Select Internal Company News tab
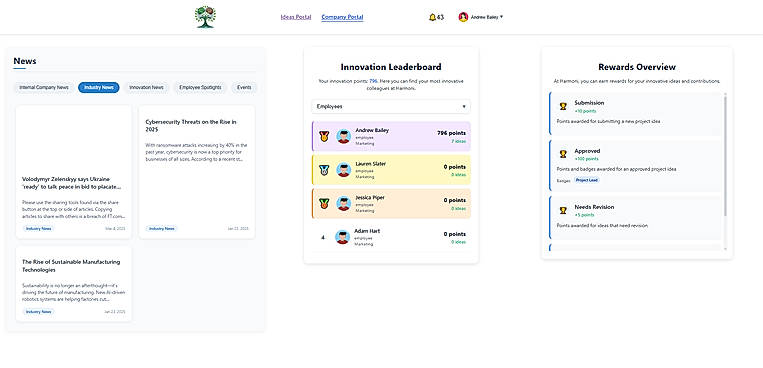 coord(44,88)
